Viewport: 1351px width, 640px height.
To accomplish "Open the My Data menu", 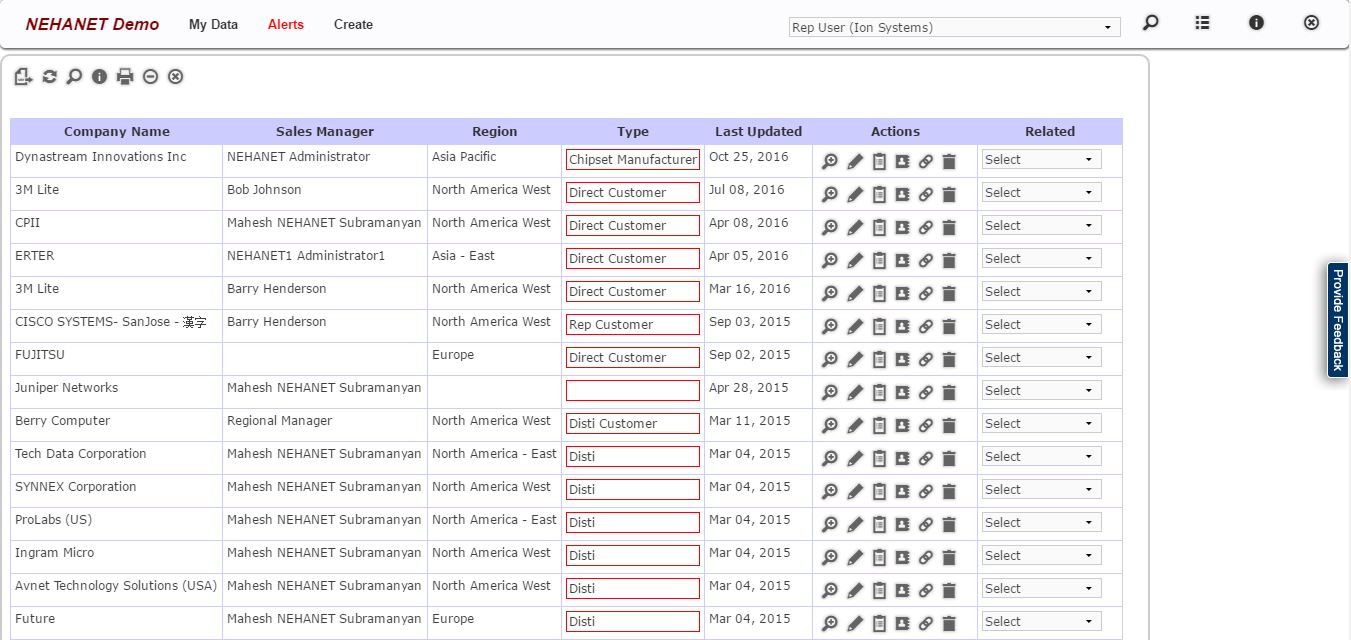I will pyautogui.click(x=213, y=25).
